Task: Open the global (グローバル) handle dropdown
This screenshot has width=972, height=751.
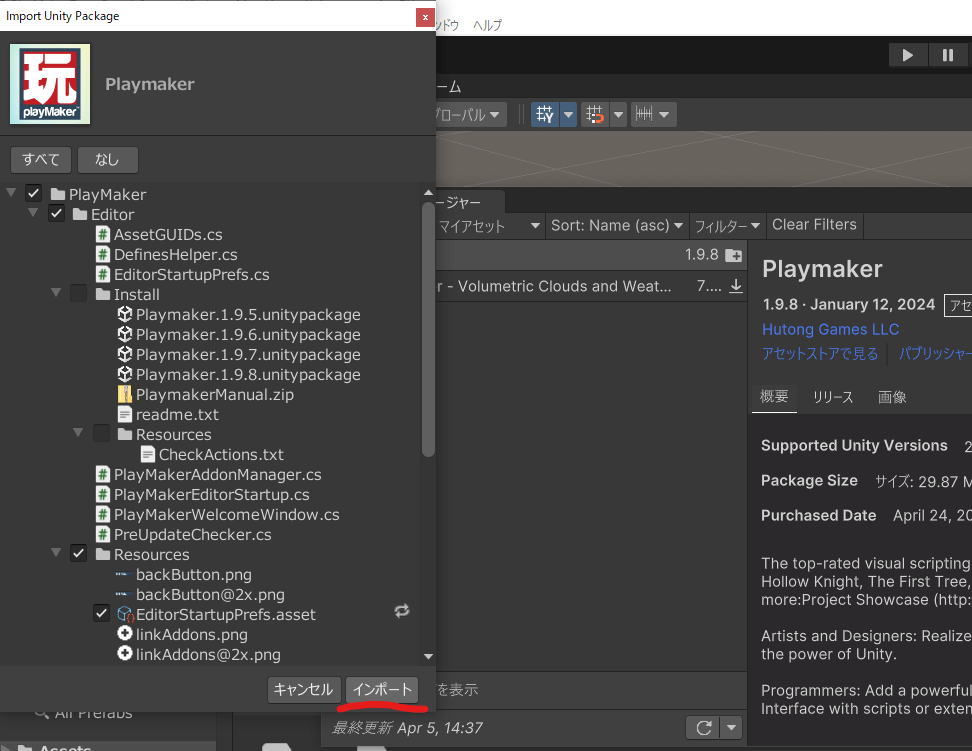Action: [471, 115]
